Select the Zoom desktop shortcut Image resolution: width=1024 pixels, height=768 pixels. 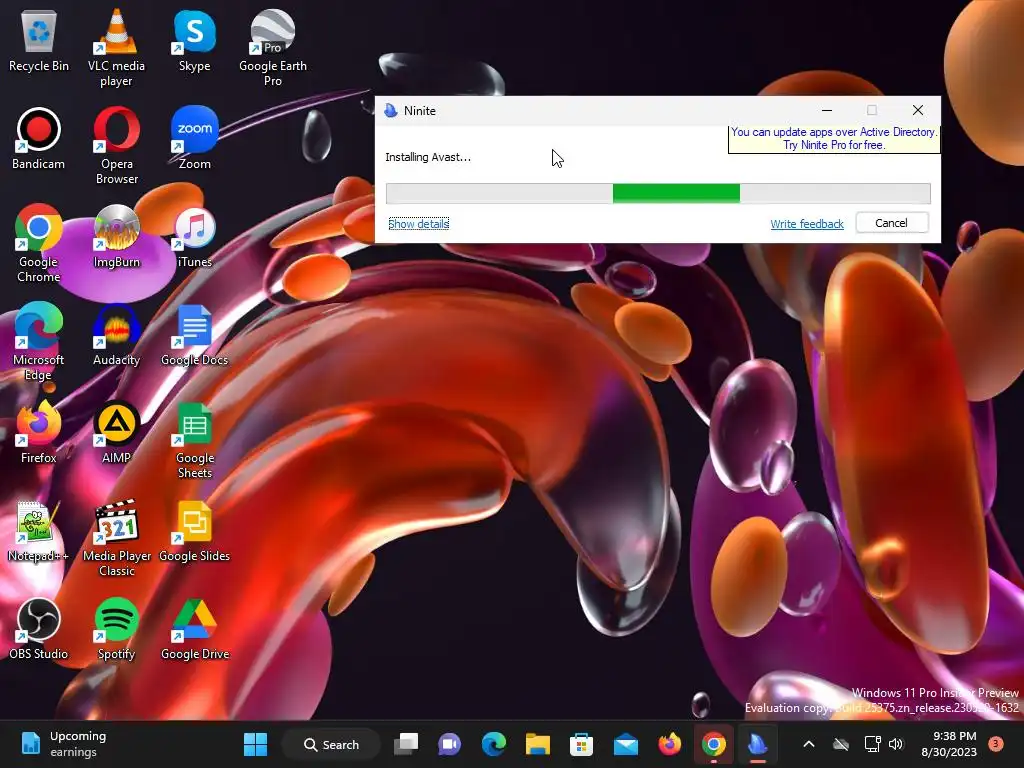coord(195,138)
